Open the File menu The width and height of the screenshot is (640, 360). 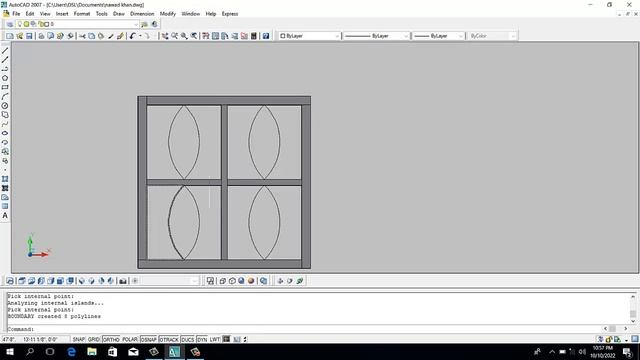tap(16, 14)
